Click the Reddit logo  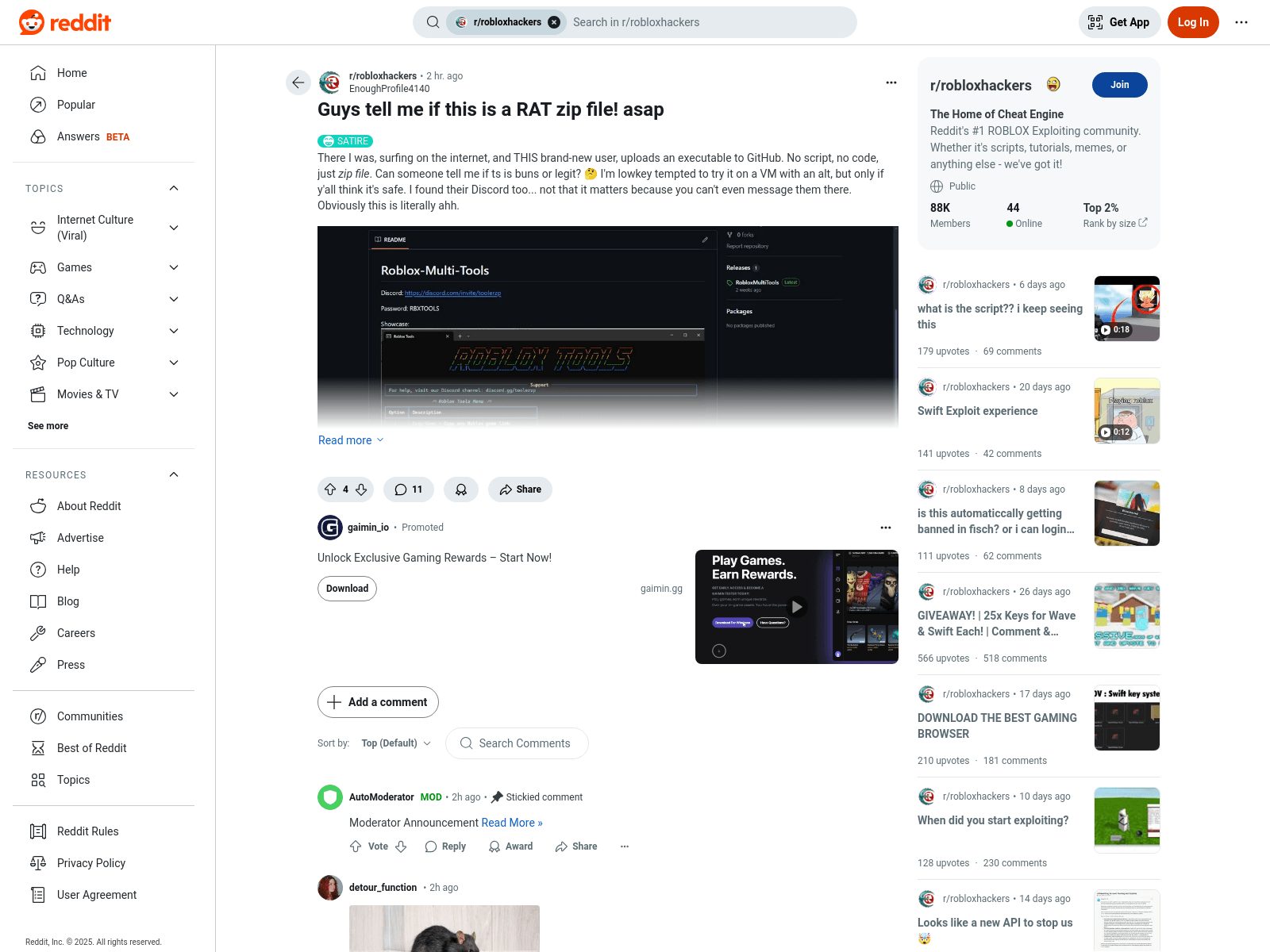coord(65,22)
